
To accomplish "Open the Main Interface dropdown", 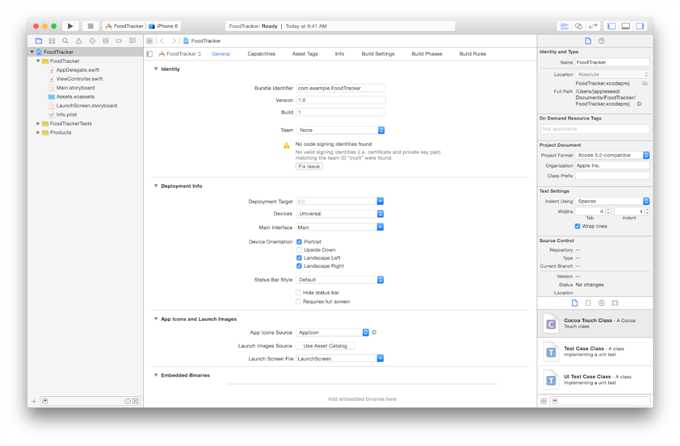I will pos(340,227).
